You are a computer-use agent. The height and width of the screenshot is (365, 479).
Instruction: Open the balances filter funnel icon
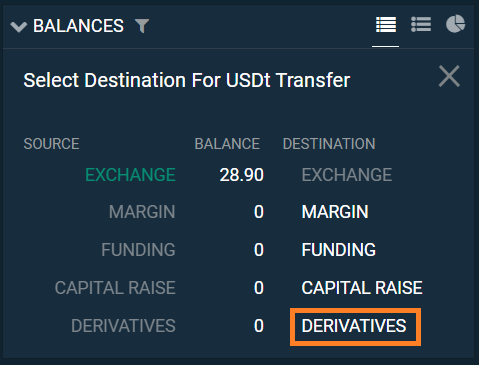142,26
